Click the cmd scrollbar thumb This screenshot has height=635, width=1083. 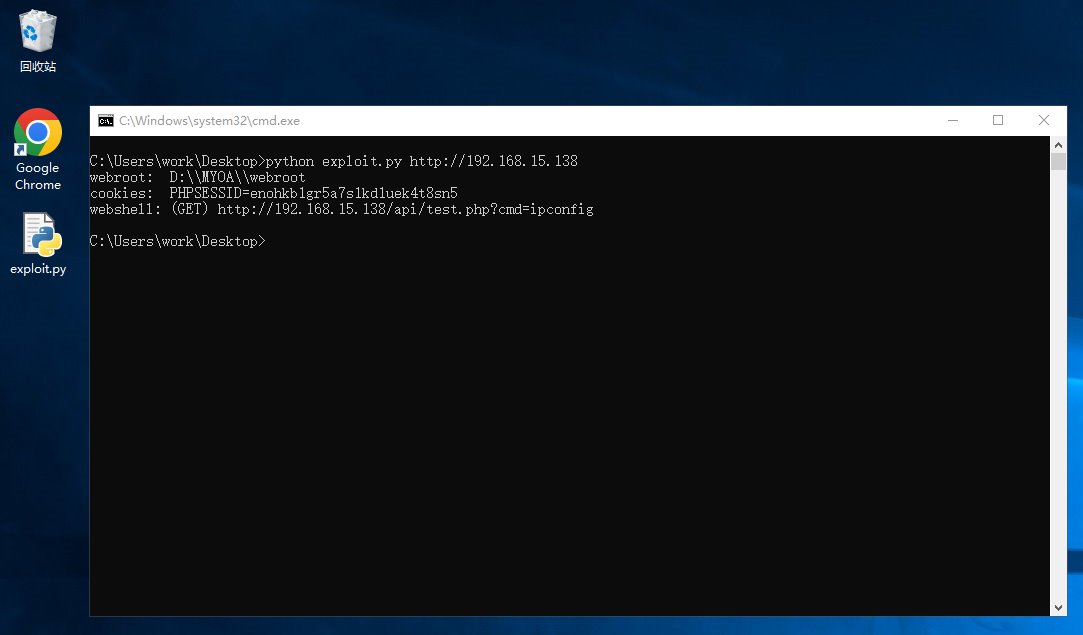pos(1058,162)
